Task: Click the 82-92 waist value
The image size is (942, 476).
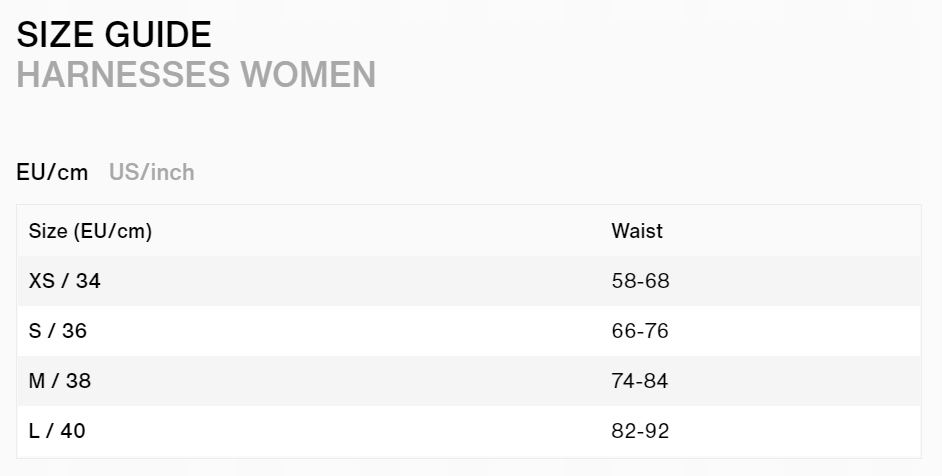Action: pyautogui.click(x=640, y=431)
